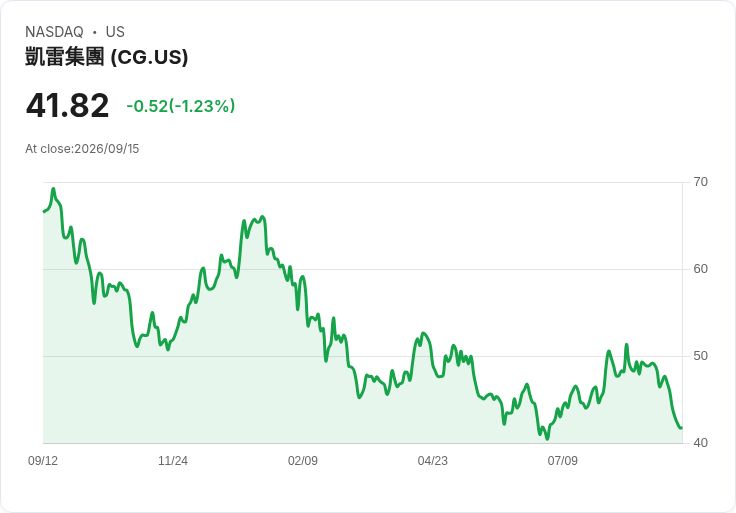The image size is (736, 513).
Task: Click the price change -0.52(-1.23%)
Action: (181, 106)
